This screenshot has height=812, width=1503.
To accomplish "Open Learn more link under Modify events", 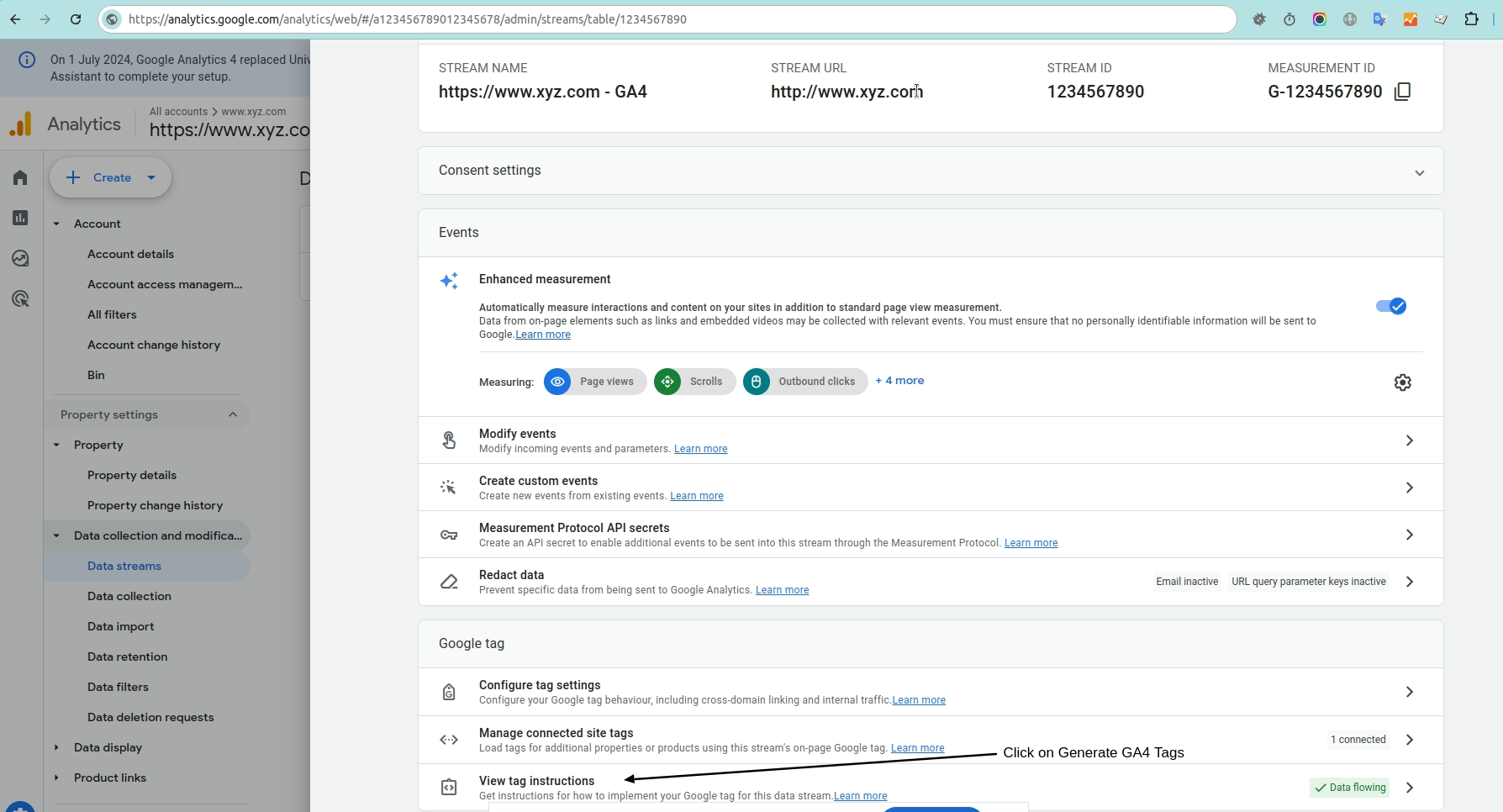I will tap(700, 449).
